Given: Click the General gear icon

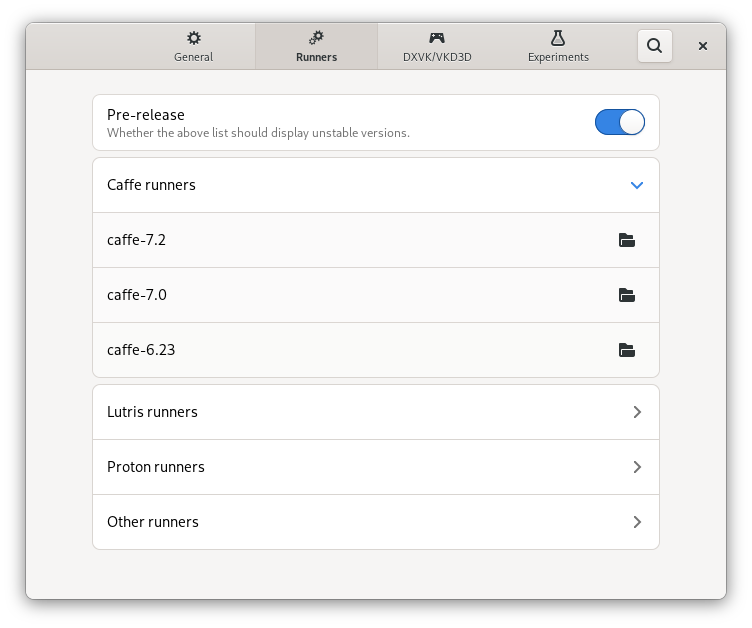Looking at the screenshot, I should click(x=194, y=38).
